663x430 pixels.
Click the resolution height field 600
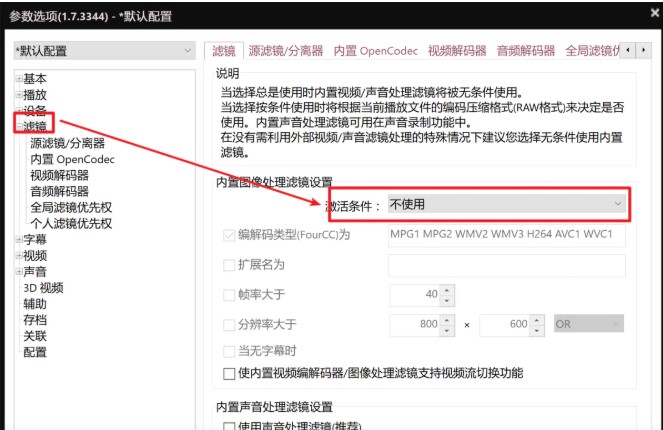[504, 325]
